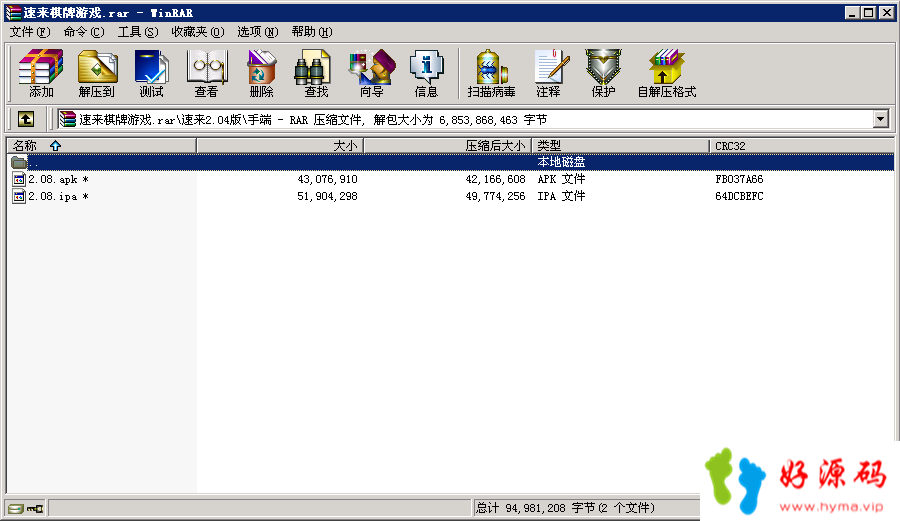
Task: Open the File (文件) menu
Action: pos(30,32)
